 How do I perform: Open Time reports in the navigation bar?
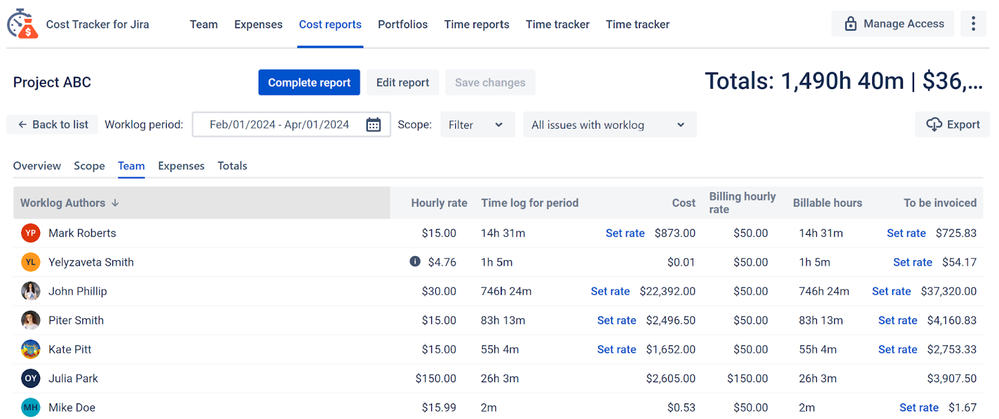(477, 24)
